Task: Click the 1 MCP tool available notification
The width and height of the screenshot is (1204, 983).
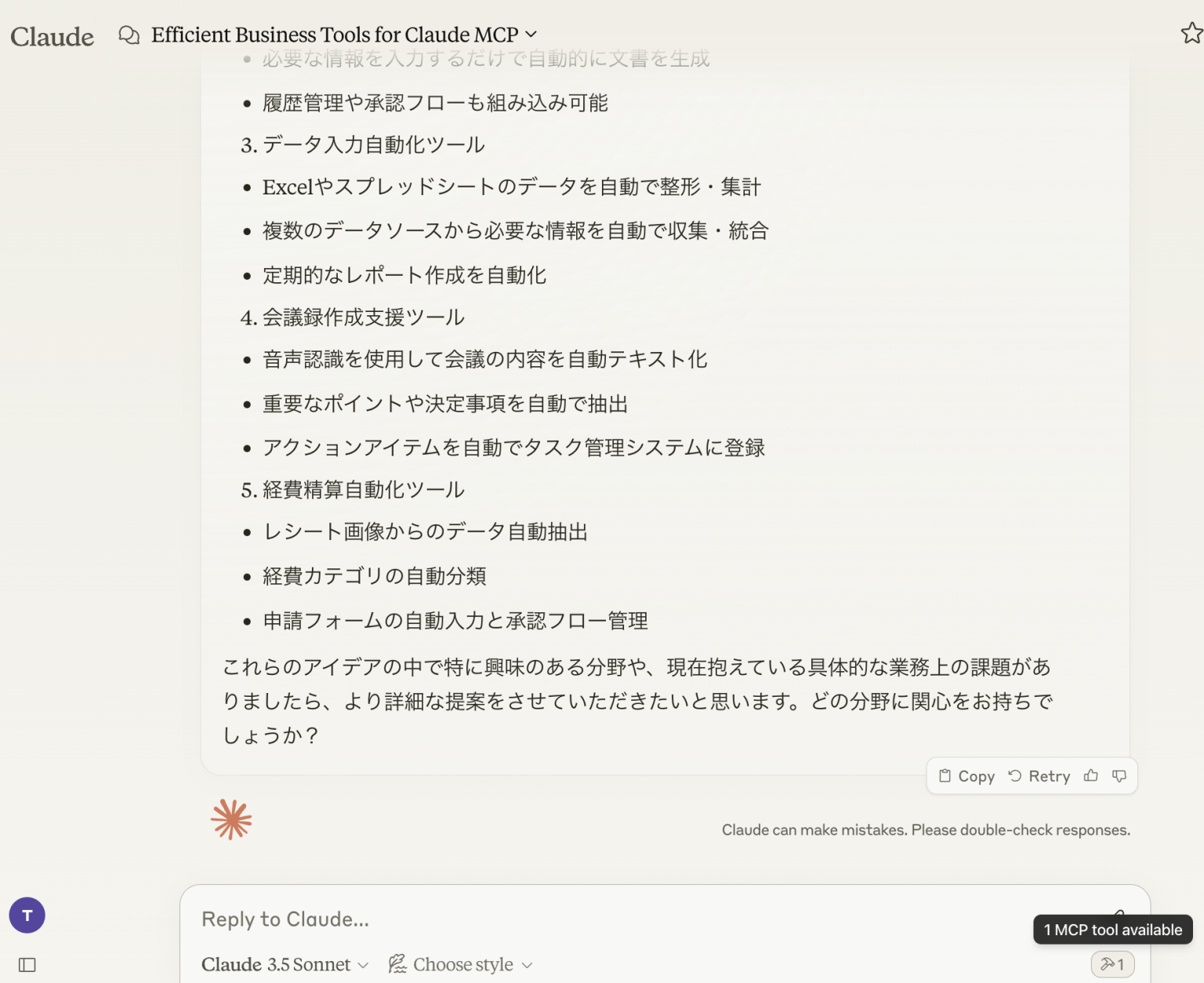Action: coord(1112,930)
